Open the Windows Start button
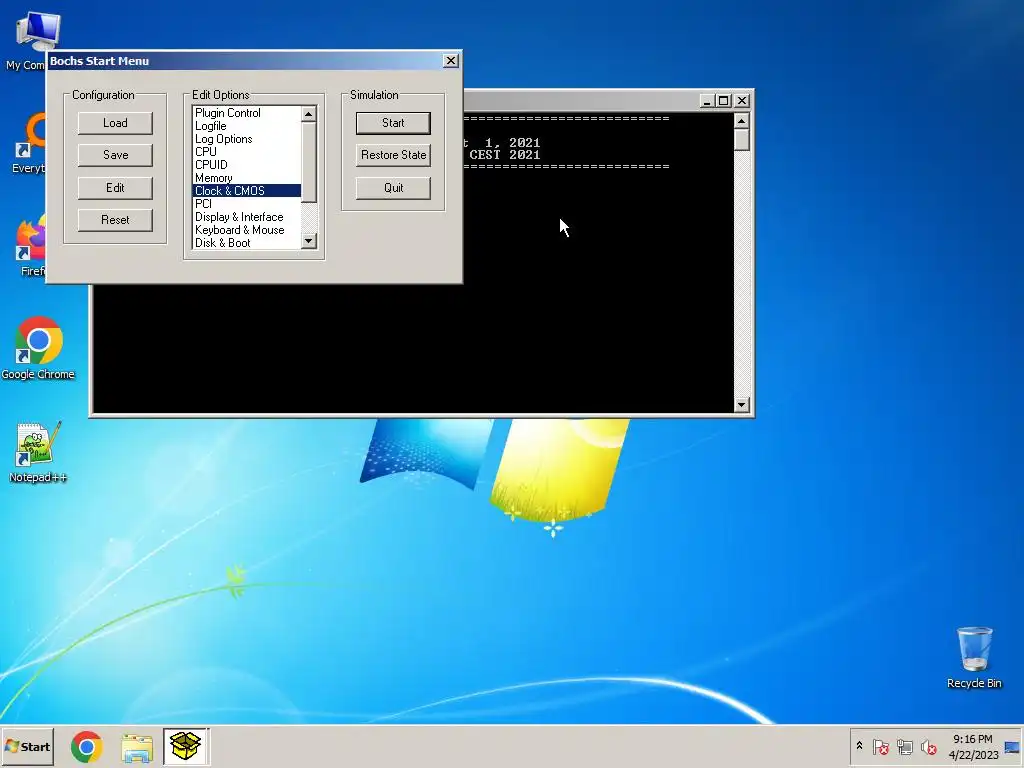This screenshot has width=1024, height=768. tap(27, 746)
